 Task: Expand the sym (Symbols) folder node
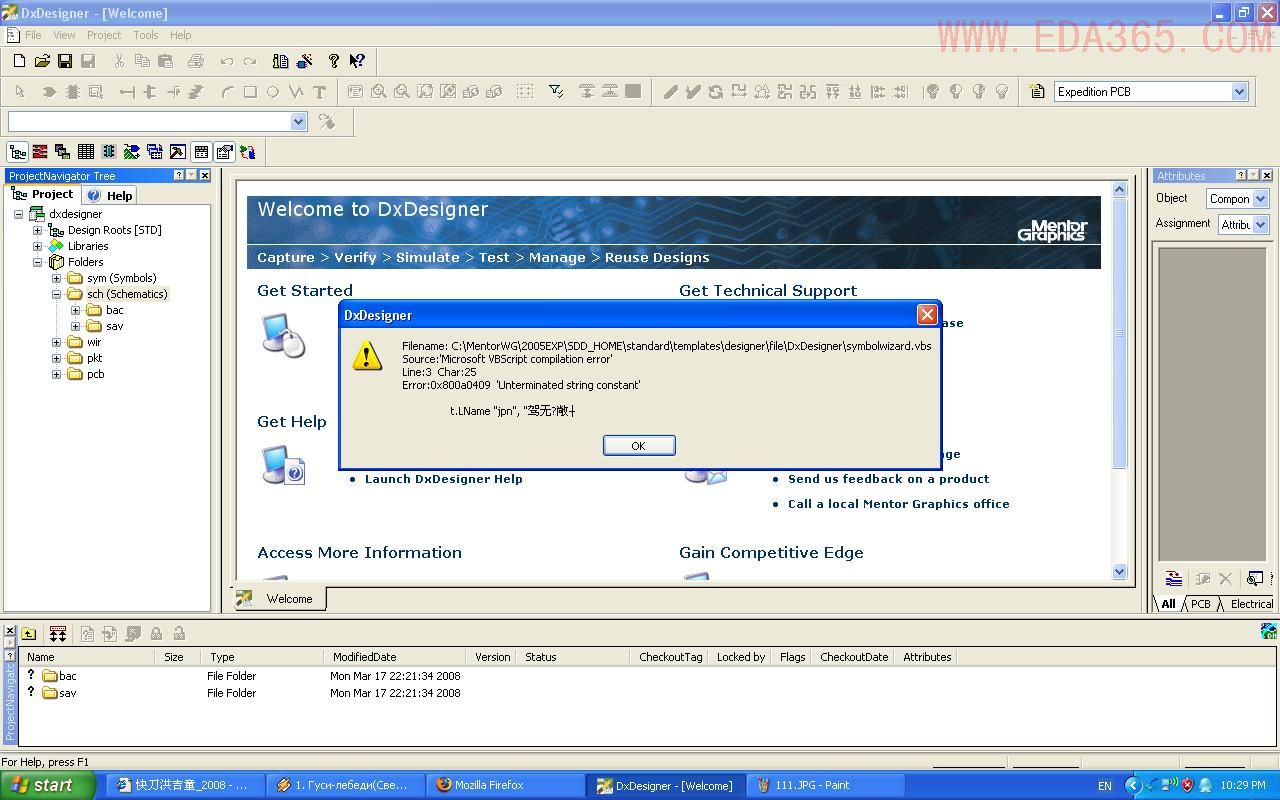pyautogui.click(x=56, y=278)
